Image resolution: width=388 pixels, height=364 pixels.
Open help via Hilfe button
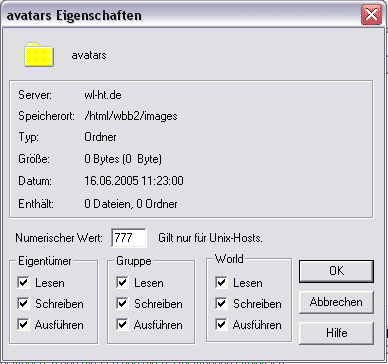[x=336, y=333]
